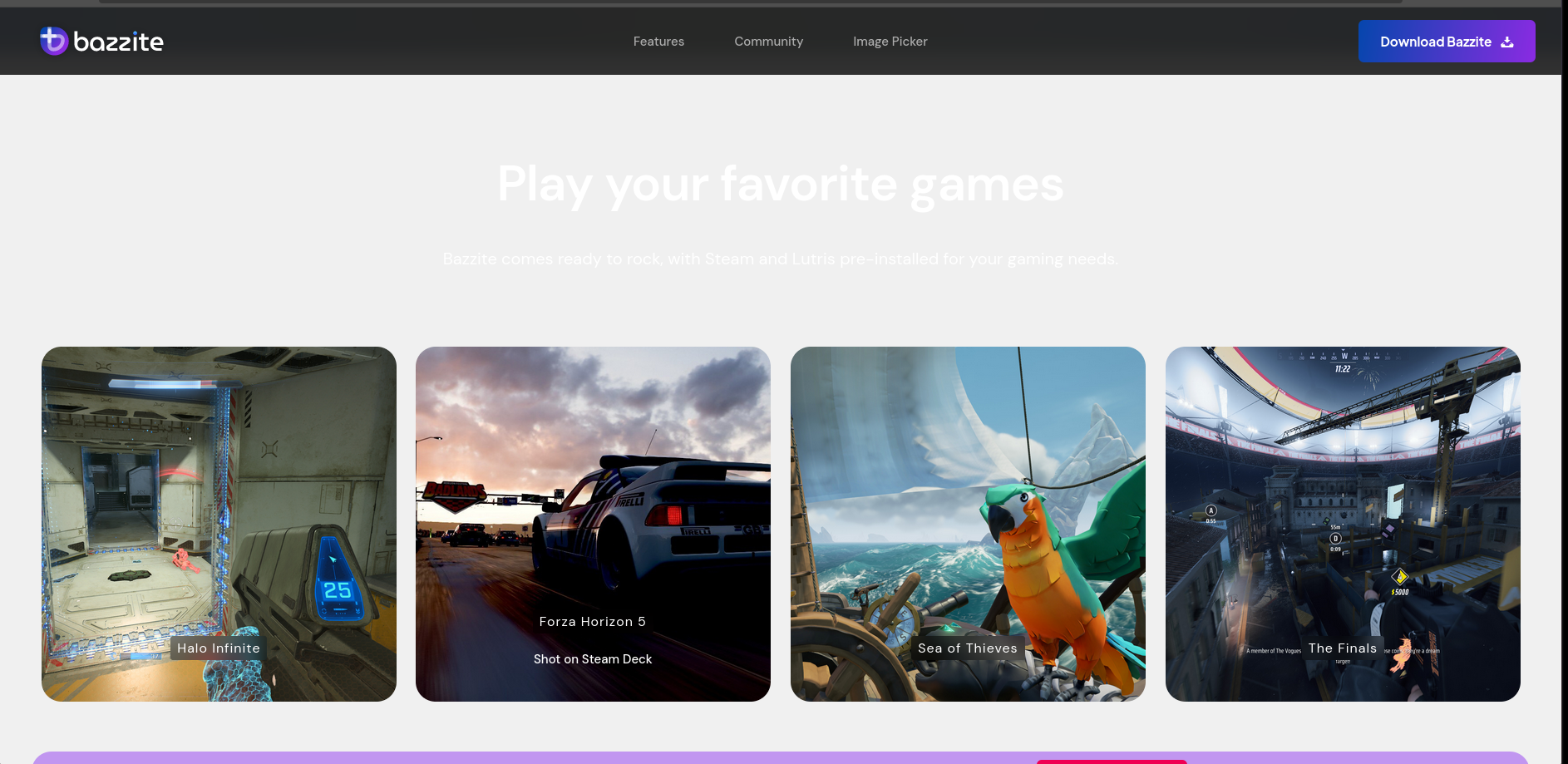
Task: Select the Sea of Thieves thumbnail
Action: [968, 524]
